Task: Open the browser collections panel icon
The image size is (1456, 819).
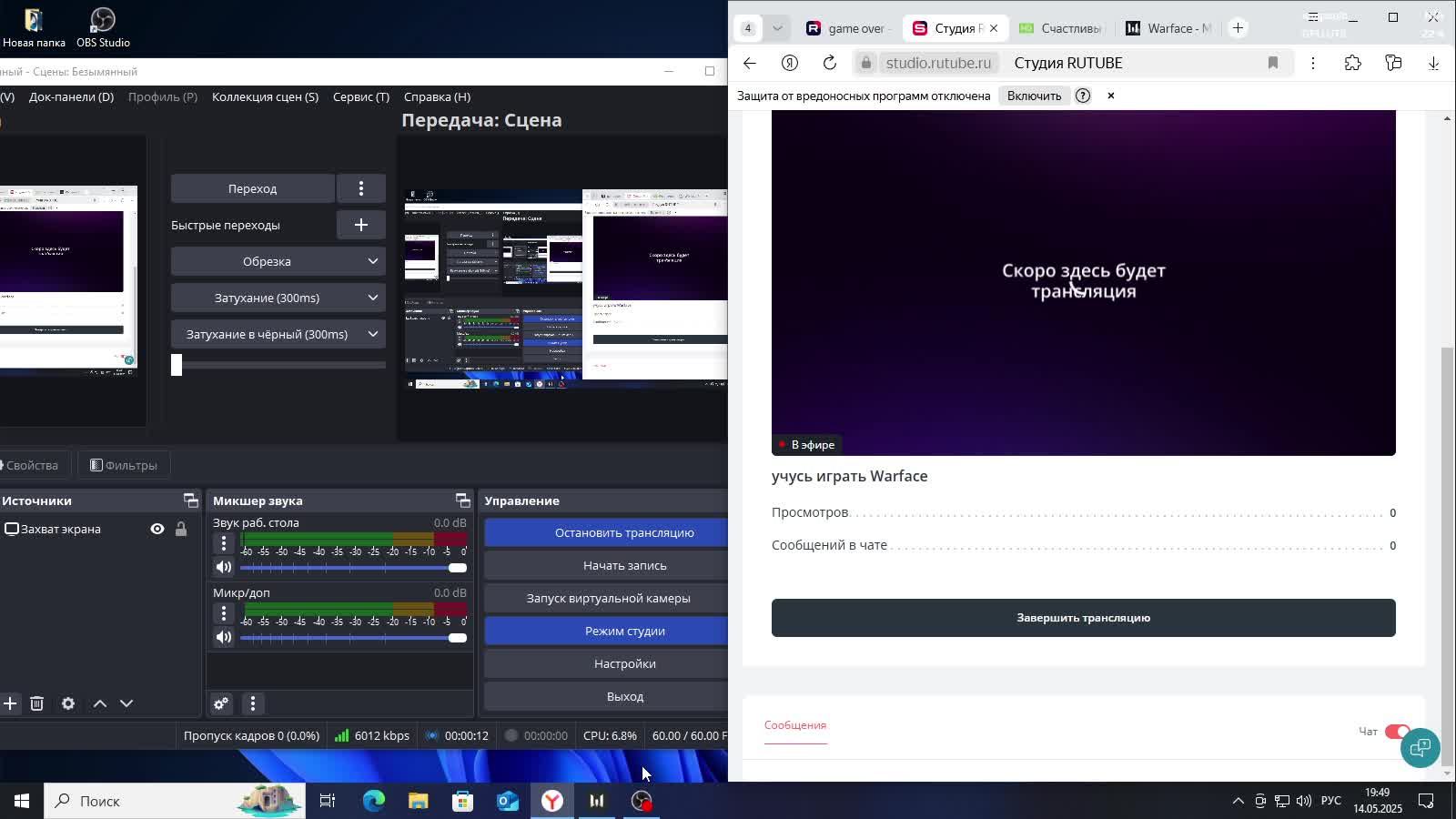Action: (x=1393, y=63)
